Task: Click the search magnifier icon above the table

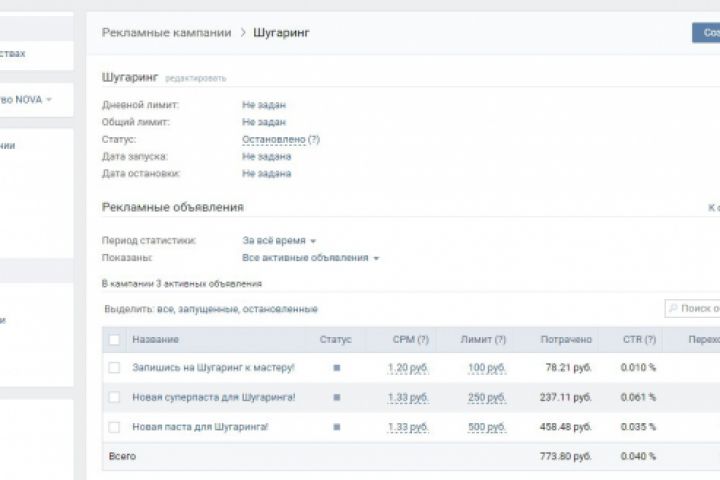Action: click(673, 309)
